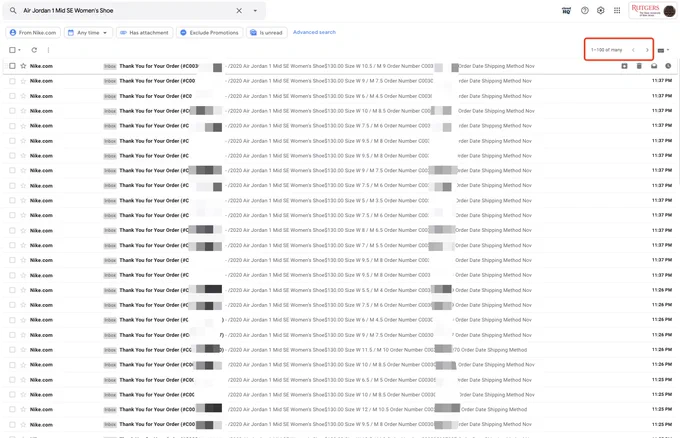680x438 pixels.
Task: Delete the hovered W 10.5 order email
Action: 639,66
